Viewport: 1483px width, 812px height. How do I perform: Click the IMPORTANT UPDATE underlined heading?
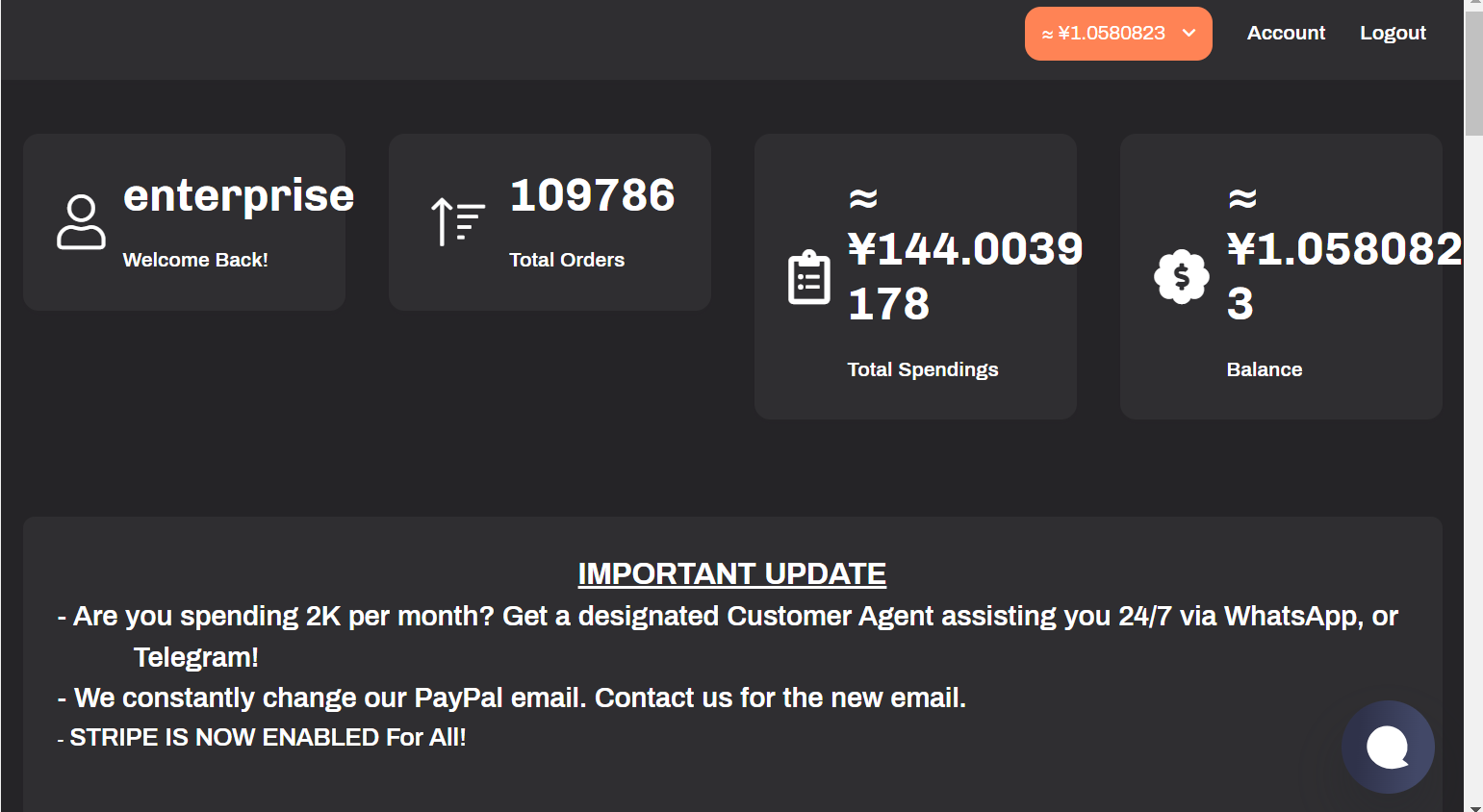coord(731,573)
